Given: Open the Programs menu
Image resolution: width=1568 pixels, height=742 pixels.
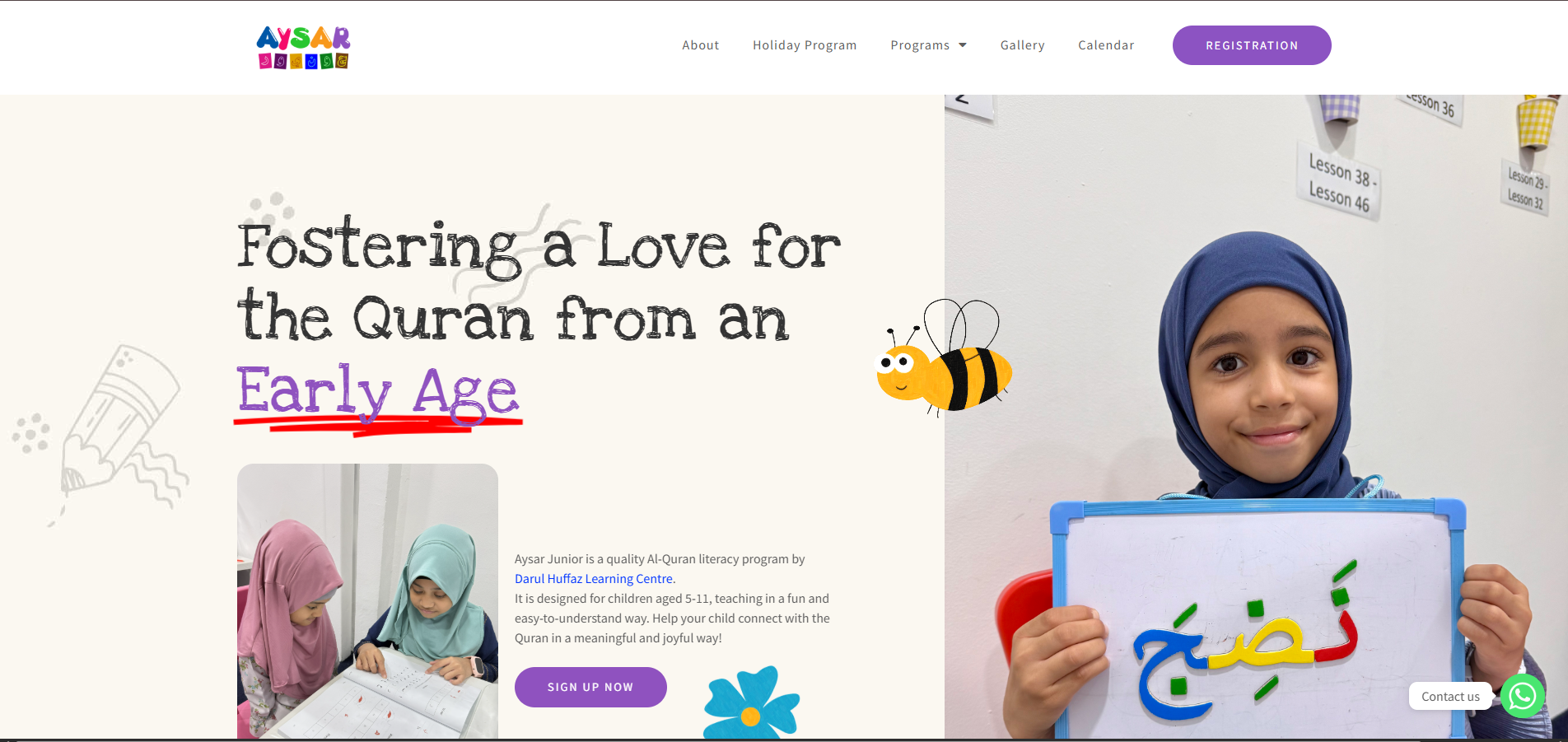Looking at the screenshot, I should (x=920, y=45).
